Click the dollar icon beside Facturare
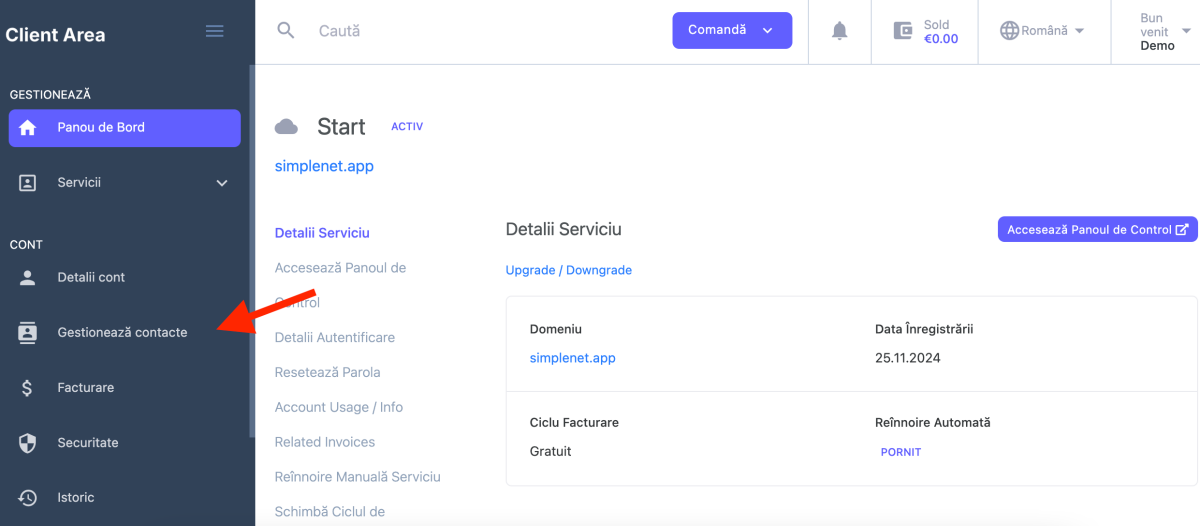The width and height of the screenshot is (1200, 526). [x=28, y=388]
